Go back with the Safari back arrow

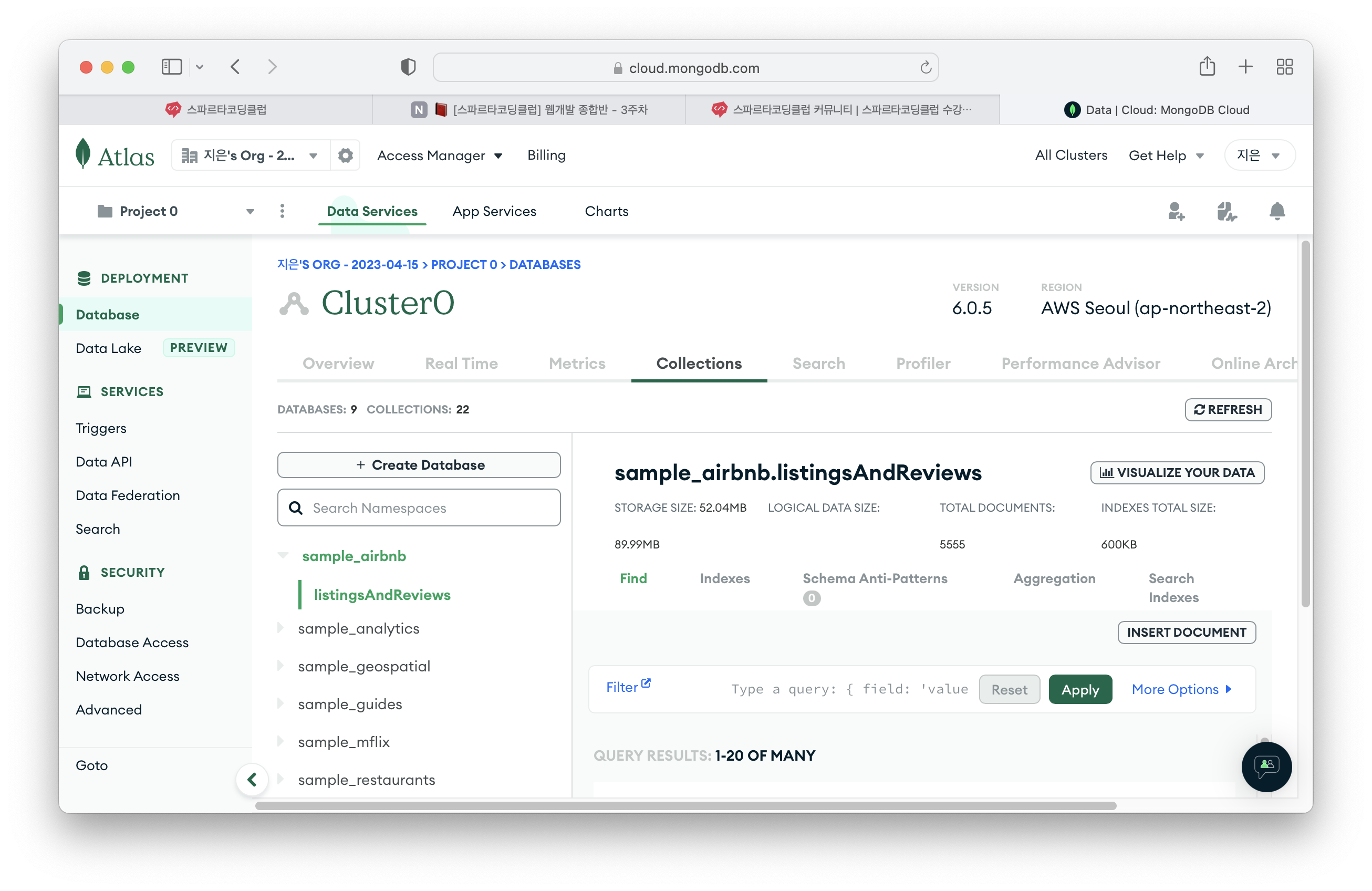click(x=235, y=67)
